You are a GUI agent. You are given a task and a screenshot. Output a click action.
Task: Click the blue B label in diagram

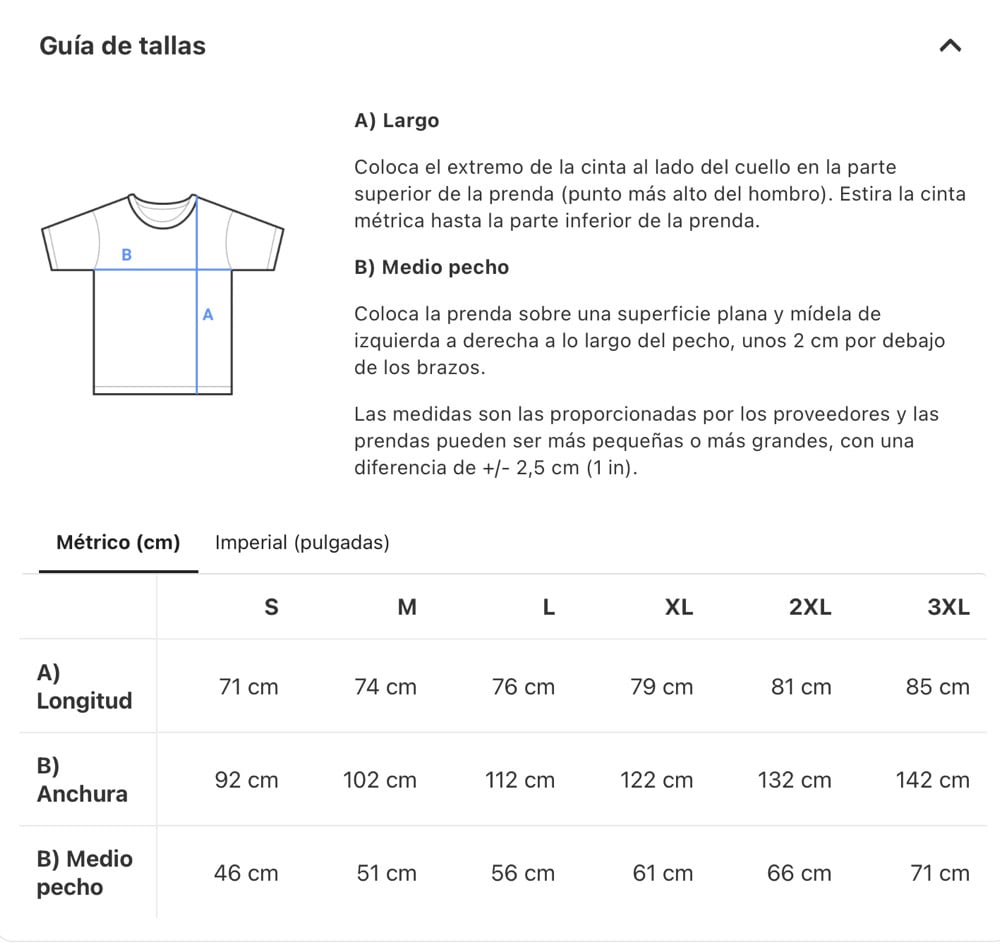(x=126, y=255)
